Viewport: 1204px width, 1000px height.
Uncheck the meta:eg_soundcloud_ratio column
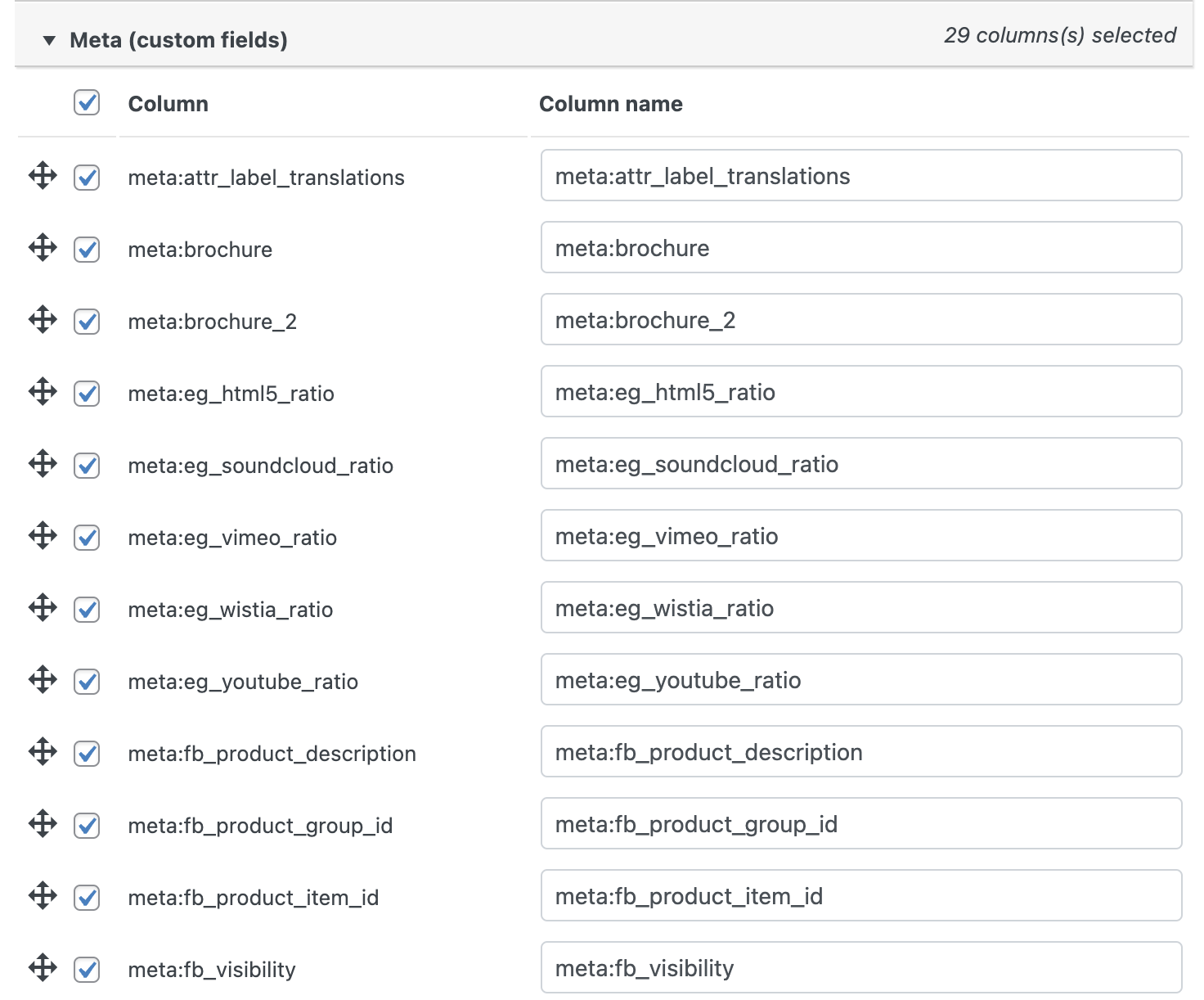(86, 464)
